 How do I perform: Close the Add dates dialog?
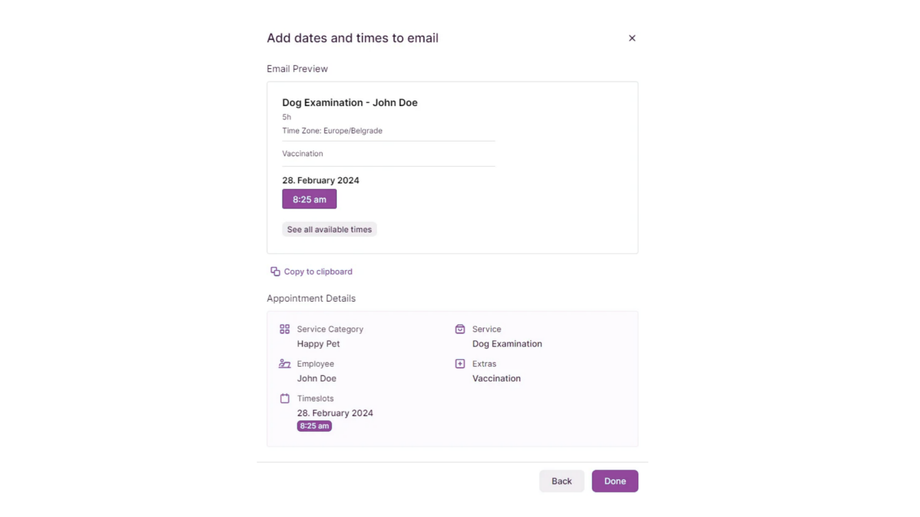click(632, 38)
